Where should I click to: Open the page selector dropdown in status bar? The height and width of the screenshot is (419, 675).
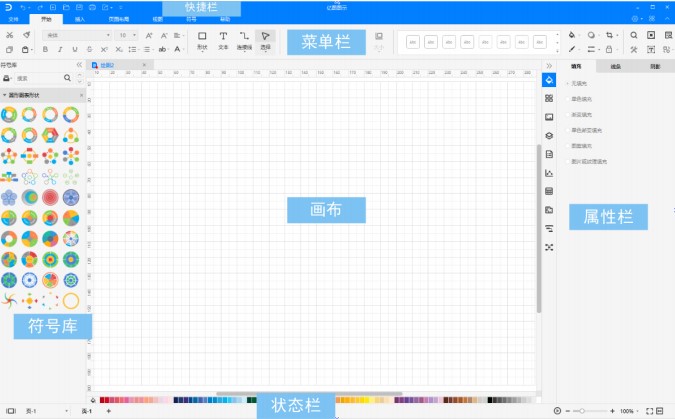pyautogui.click(x=67, y=411)
